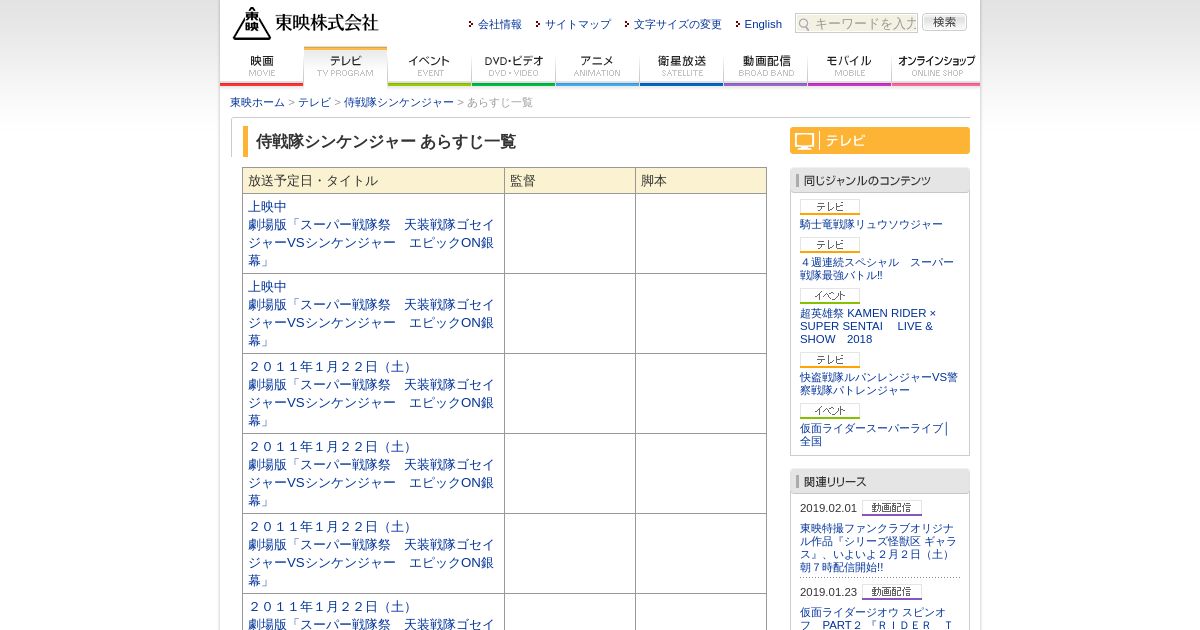Image resolution: width=1200 pixels, height=630 pixels.
Task: Click the 検索 search button
Action: coord(944,22)
